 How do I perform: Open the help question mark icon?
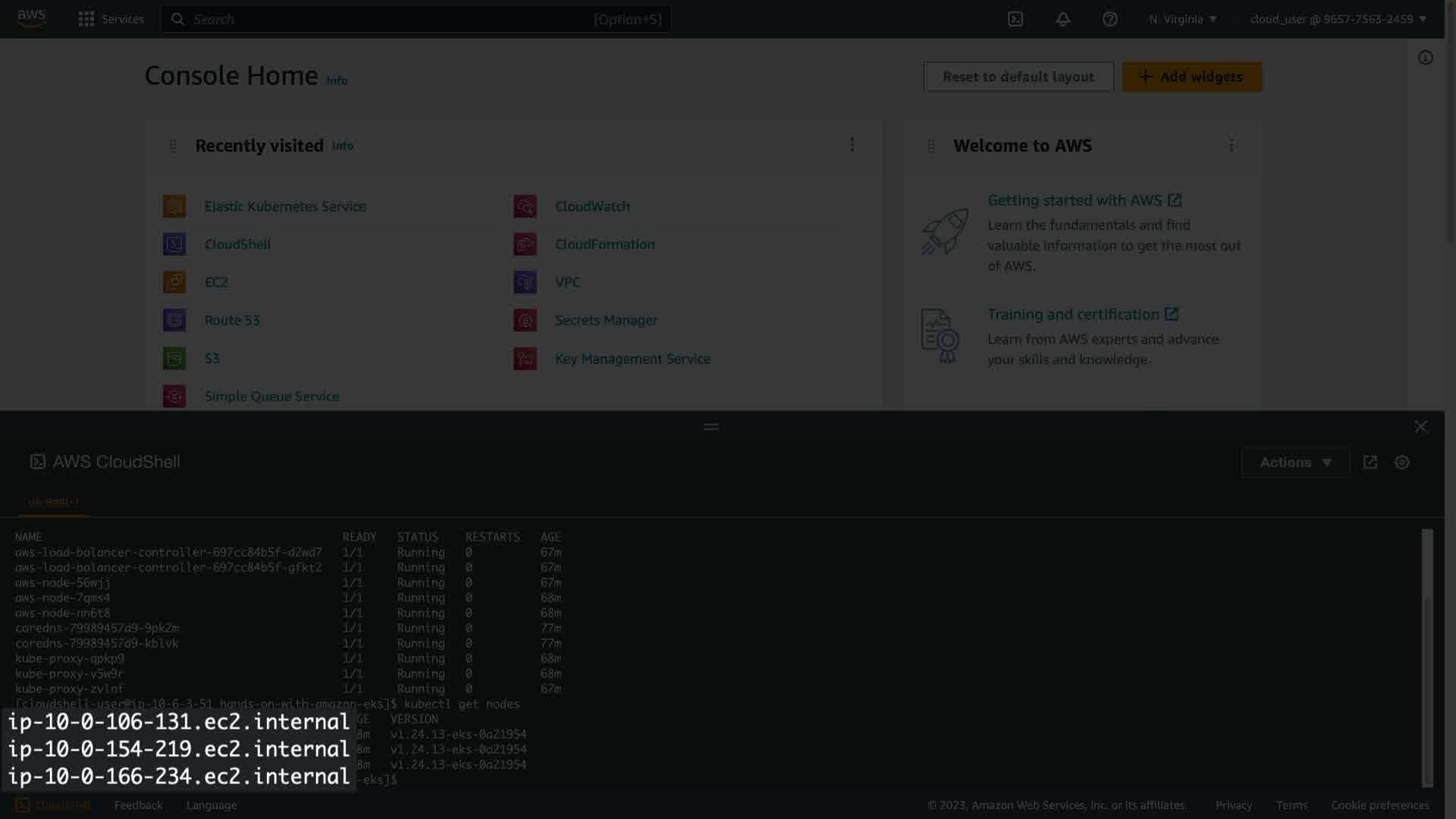[1109, 19]
